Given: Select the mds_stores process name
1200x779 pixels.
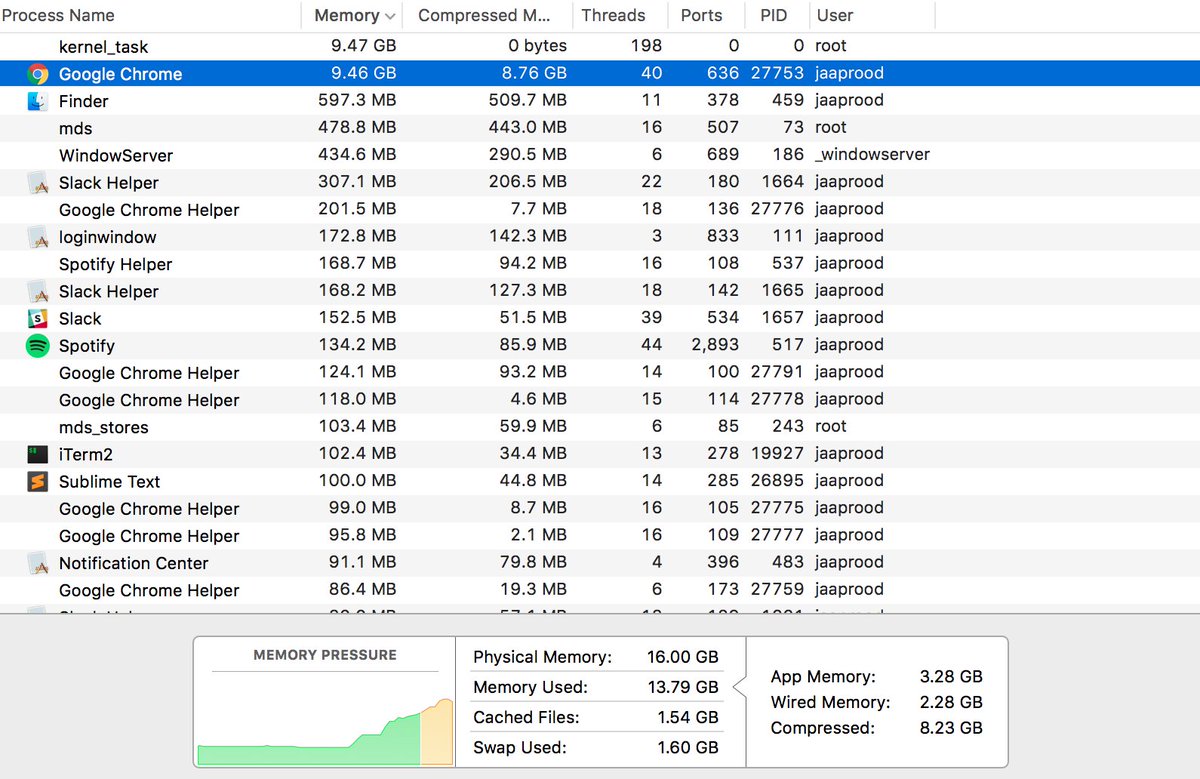Looking at the screenshot, I should tap(103, 427).
